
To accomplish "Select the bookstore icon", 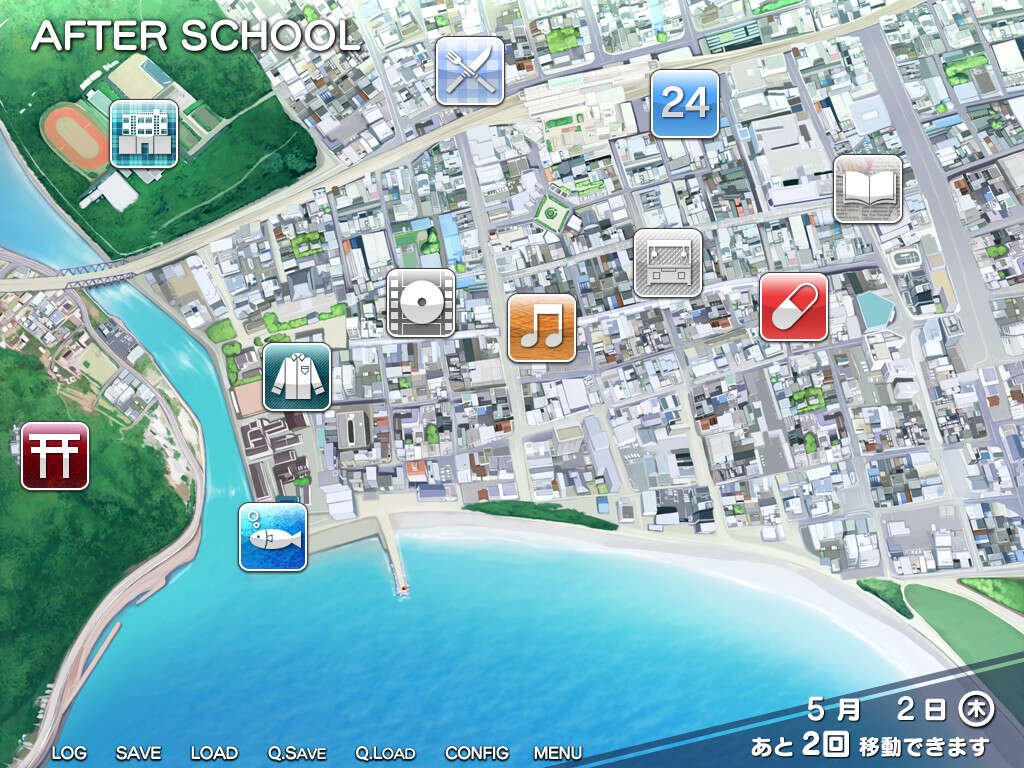I will point(866,188).
